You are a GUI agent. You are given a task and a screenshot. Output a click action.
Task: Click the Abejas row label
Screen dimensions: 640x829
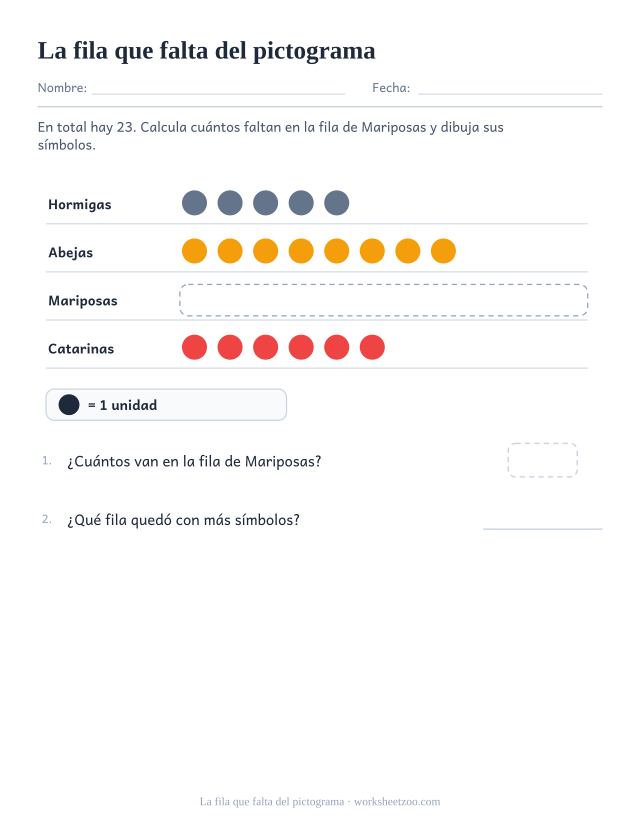tap(70, 253)
